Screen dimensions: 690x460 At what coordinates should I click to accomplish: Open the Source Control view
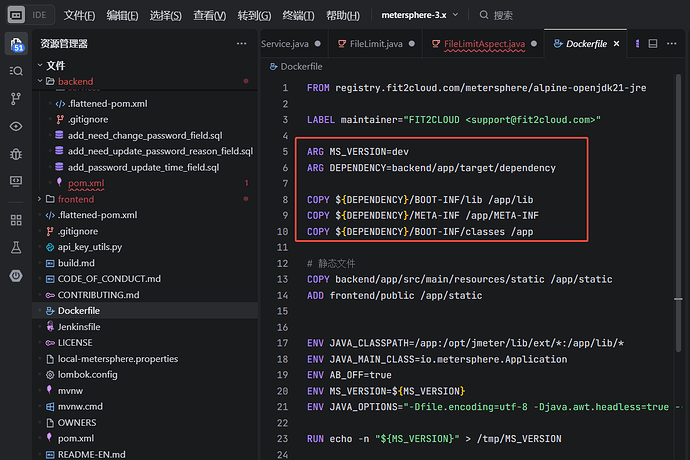16,98
